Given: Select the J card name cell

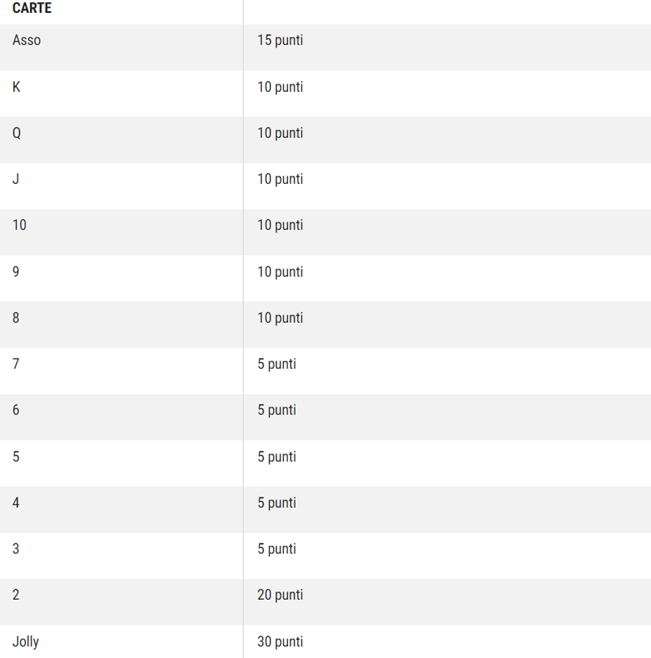Looking at the screenshot, I should click(16, 179).
